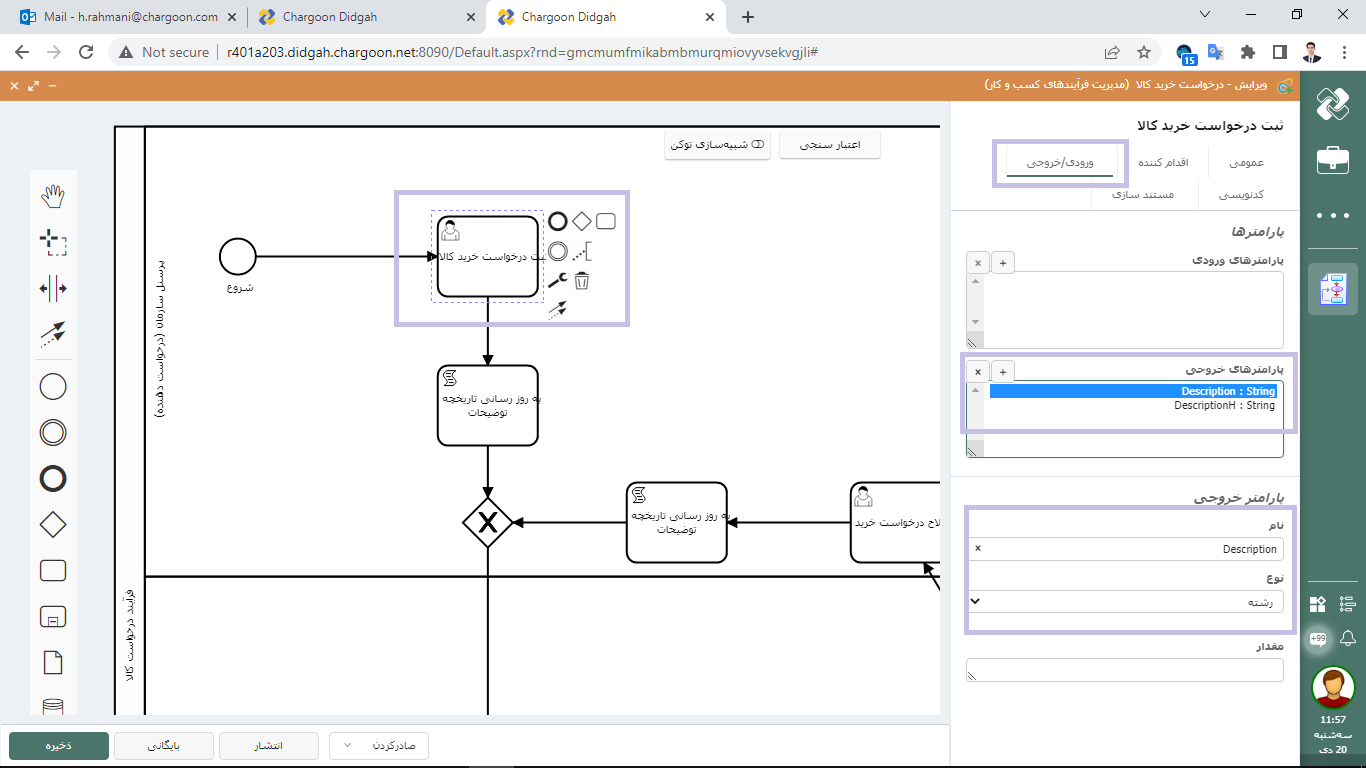Viewport: 1366px width, 768px height.
Task: Select the hand pan tool
Action: (x=52, y=196)
